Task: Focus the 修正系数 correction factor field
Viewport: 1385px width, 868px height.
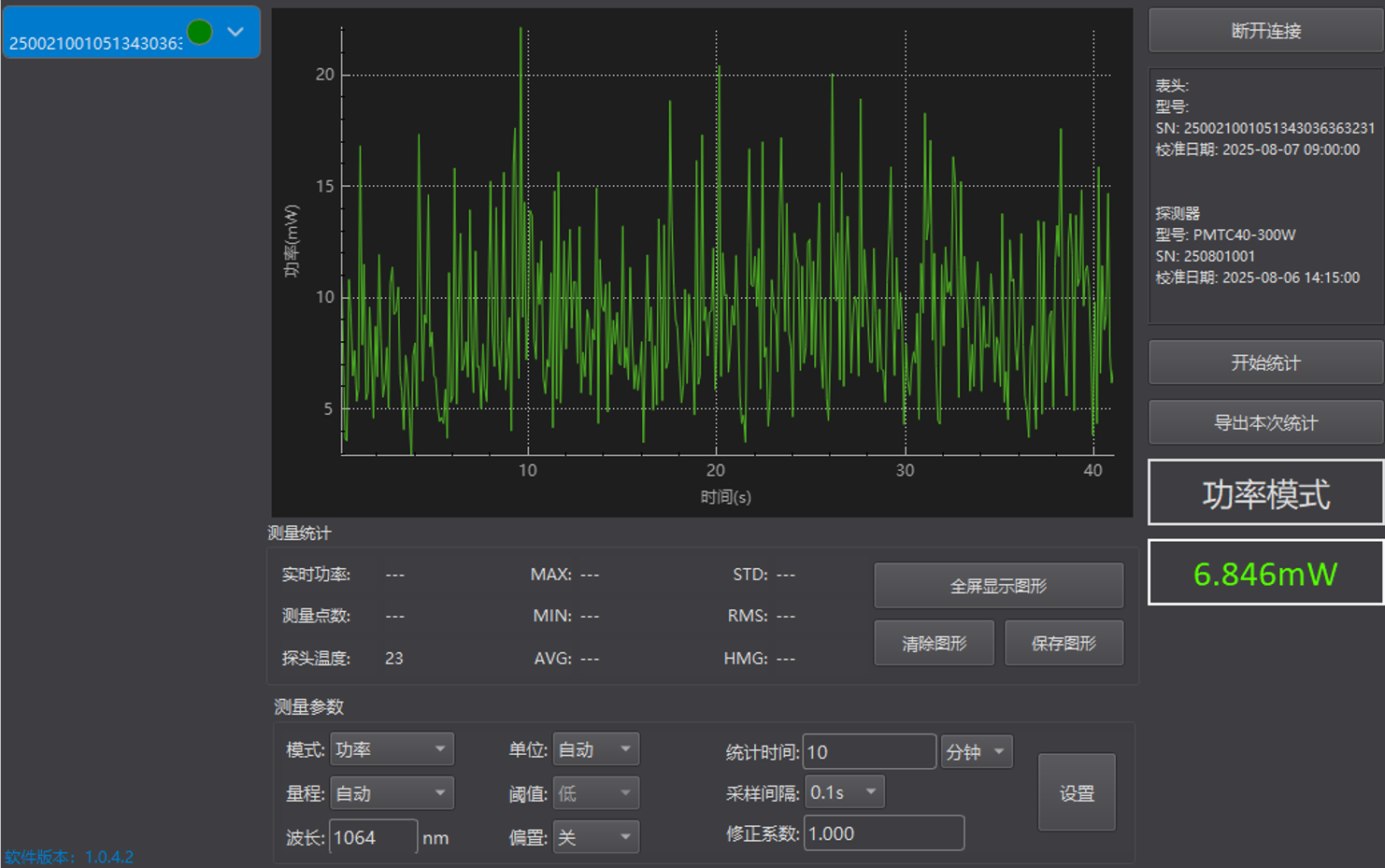Action: (x=882, y=833)
